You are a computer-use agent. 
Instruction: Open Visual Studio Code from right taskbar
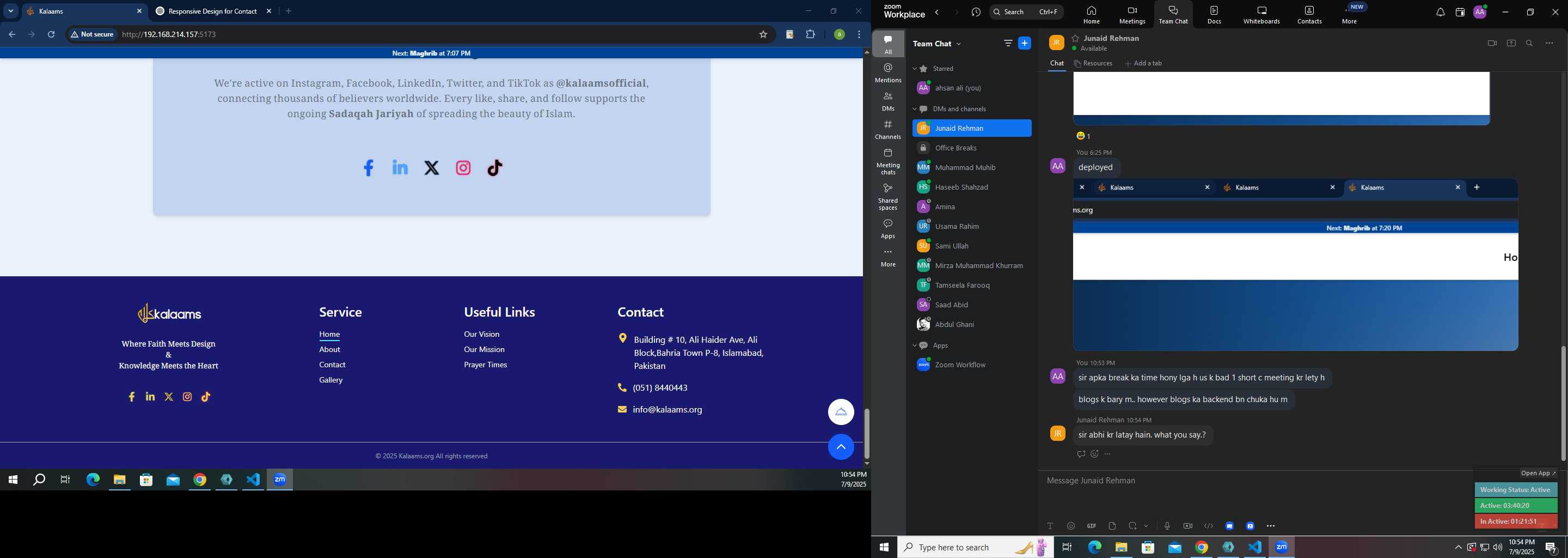coord(1255,548)
